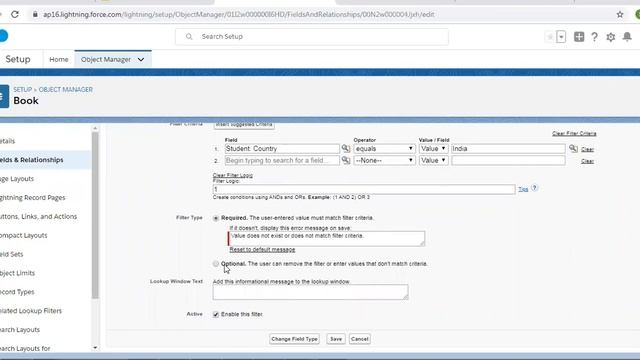Screen dimensions: 640x360
Task: Click the Lookup Window Text area
Action: point(310,292)
